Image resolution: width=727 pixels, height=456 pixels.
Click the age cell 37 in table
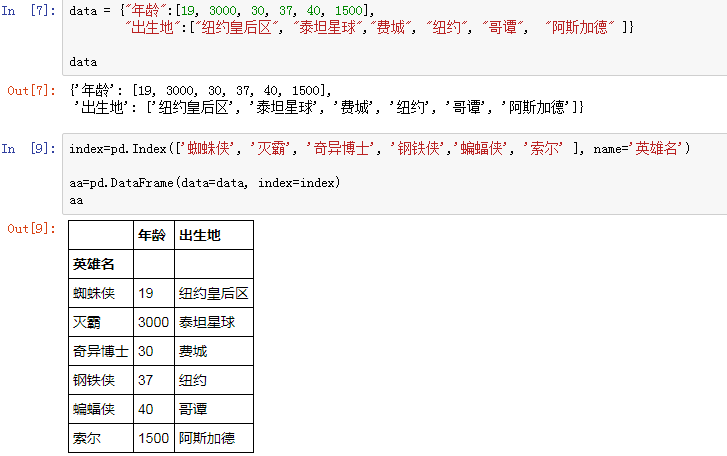coord(154,380)
